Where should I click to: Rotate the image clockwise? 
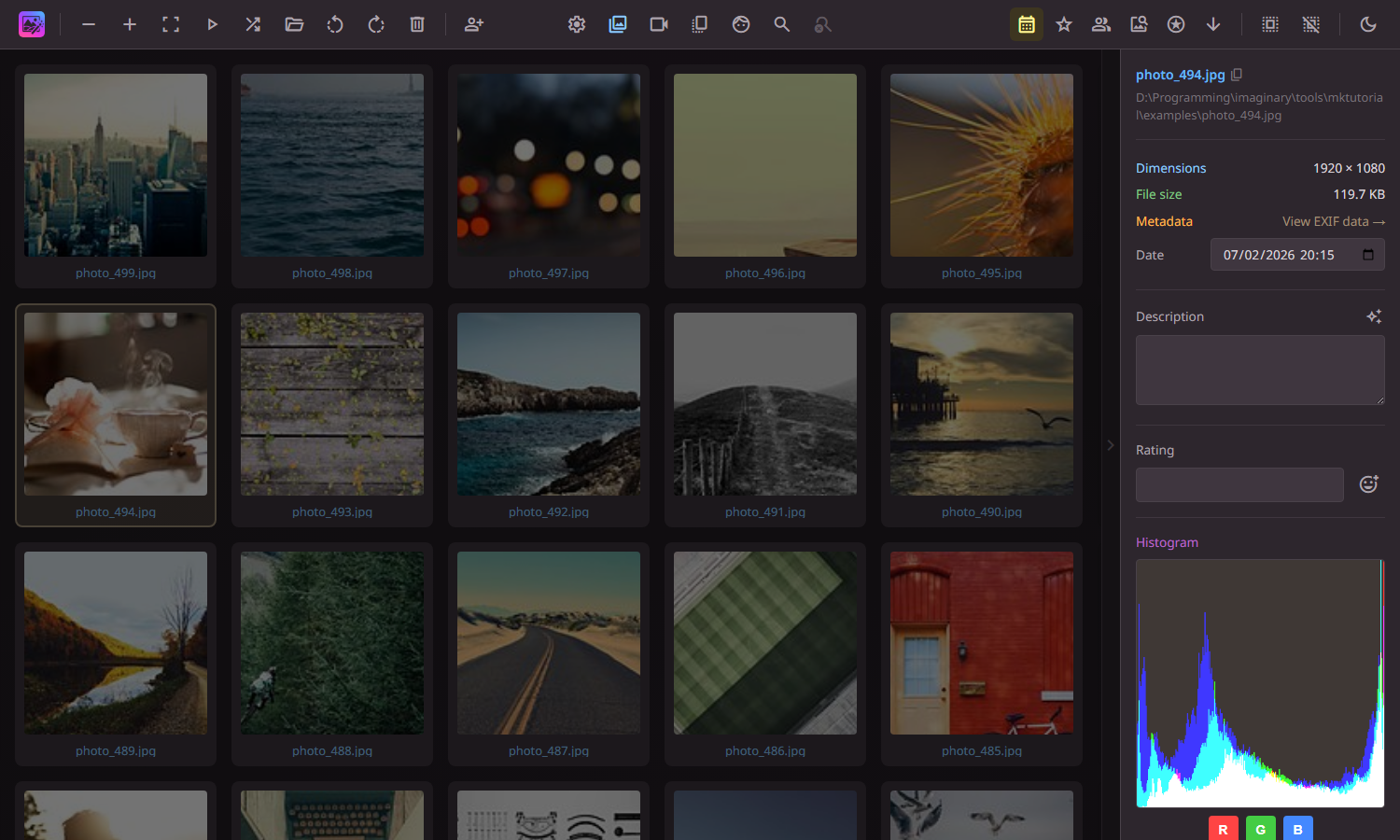[376, 24]
